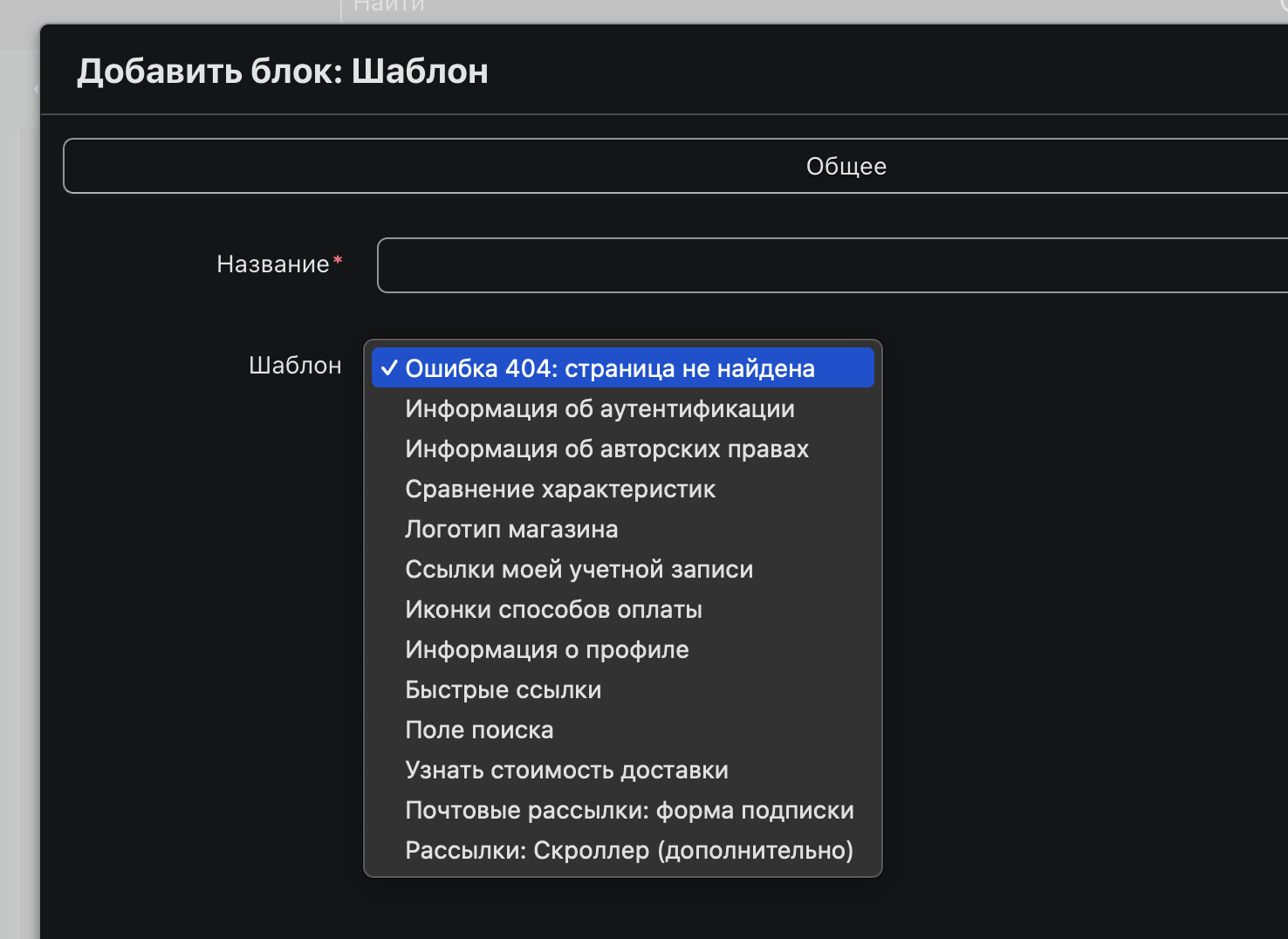1288x939 pixels.
Task: Click the "Найти" search field behind dialog
Action: click(812, 8)
